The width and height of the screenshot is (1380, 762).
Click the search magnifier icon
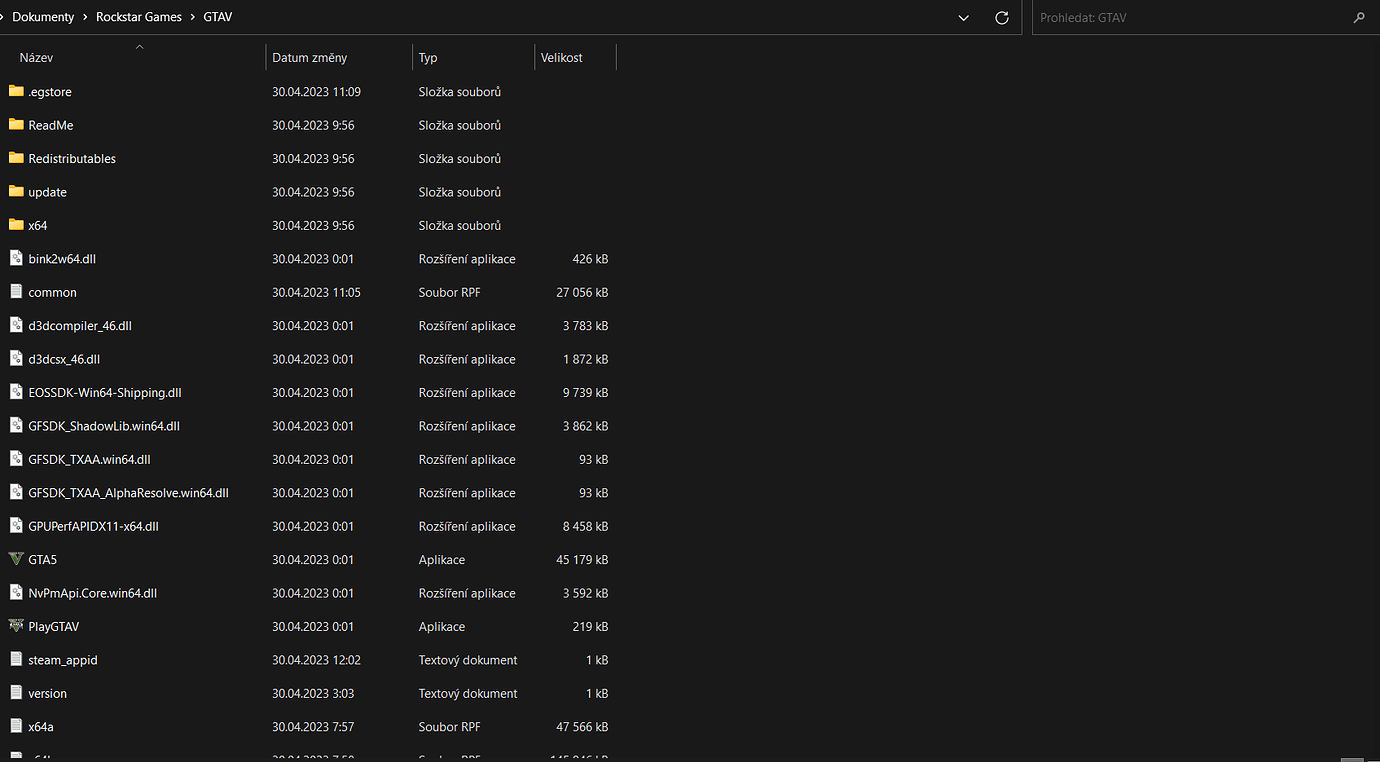tap(1358, 18)
